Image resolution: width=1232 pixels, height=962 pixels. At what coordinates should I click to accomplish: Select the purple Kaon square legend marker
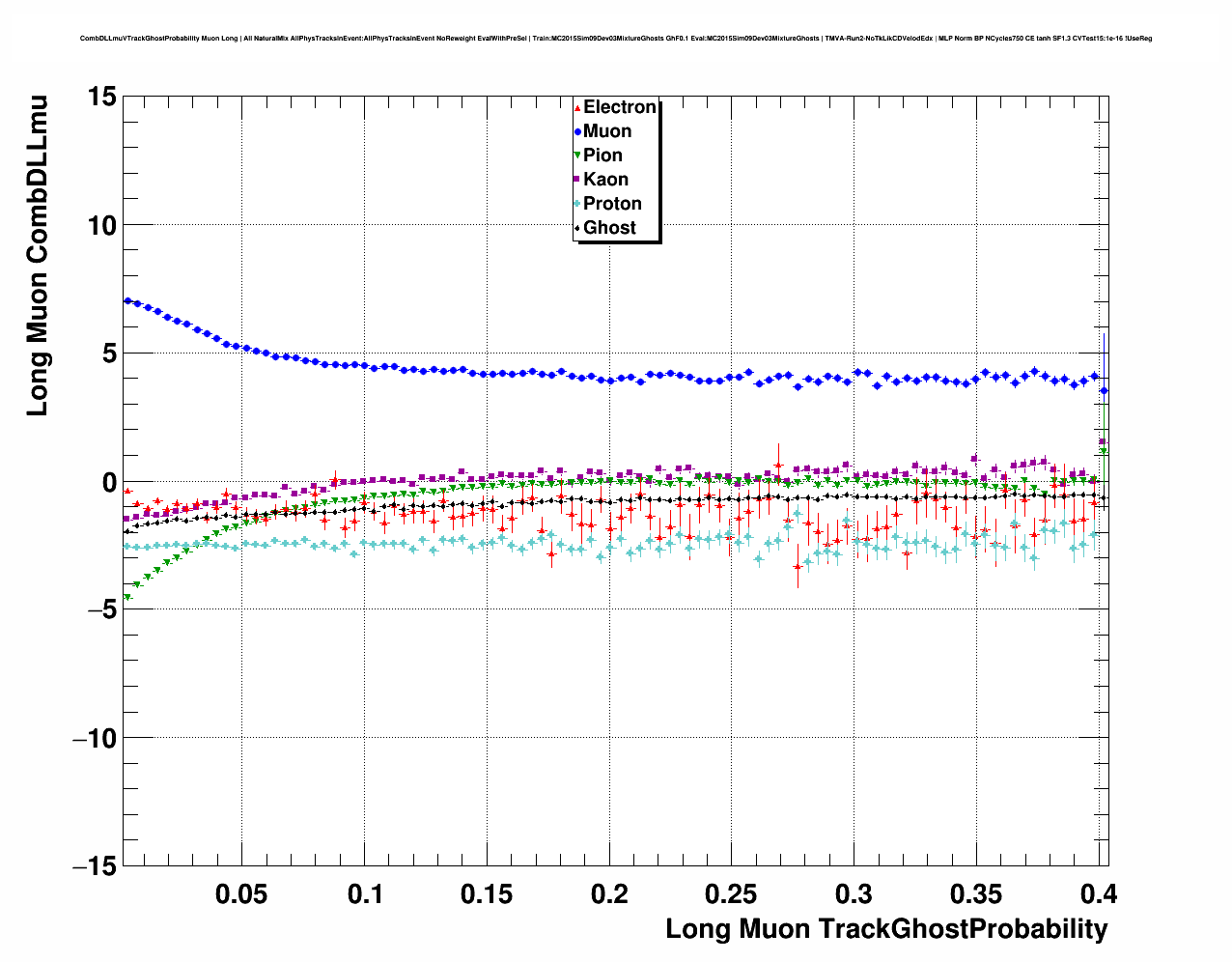click(x=577, y=180)
